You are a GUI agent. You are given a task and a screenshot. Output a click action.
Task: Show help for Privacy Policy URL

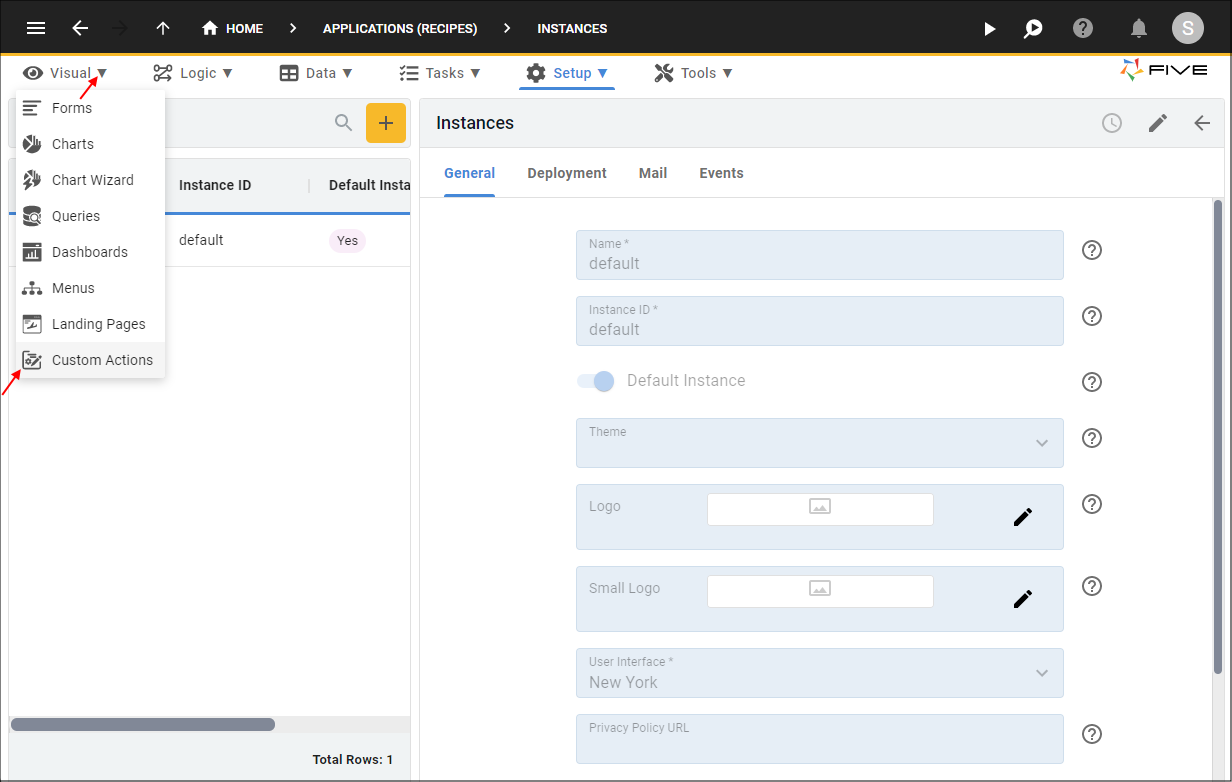(x=1092, y=734)
